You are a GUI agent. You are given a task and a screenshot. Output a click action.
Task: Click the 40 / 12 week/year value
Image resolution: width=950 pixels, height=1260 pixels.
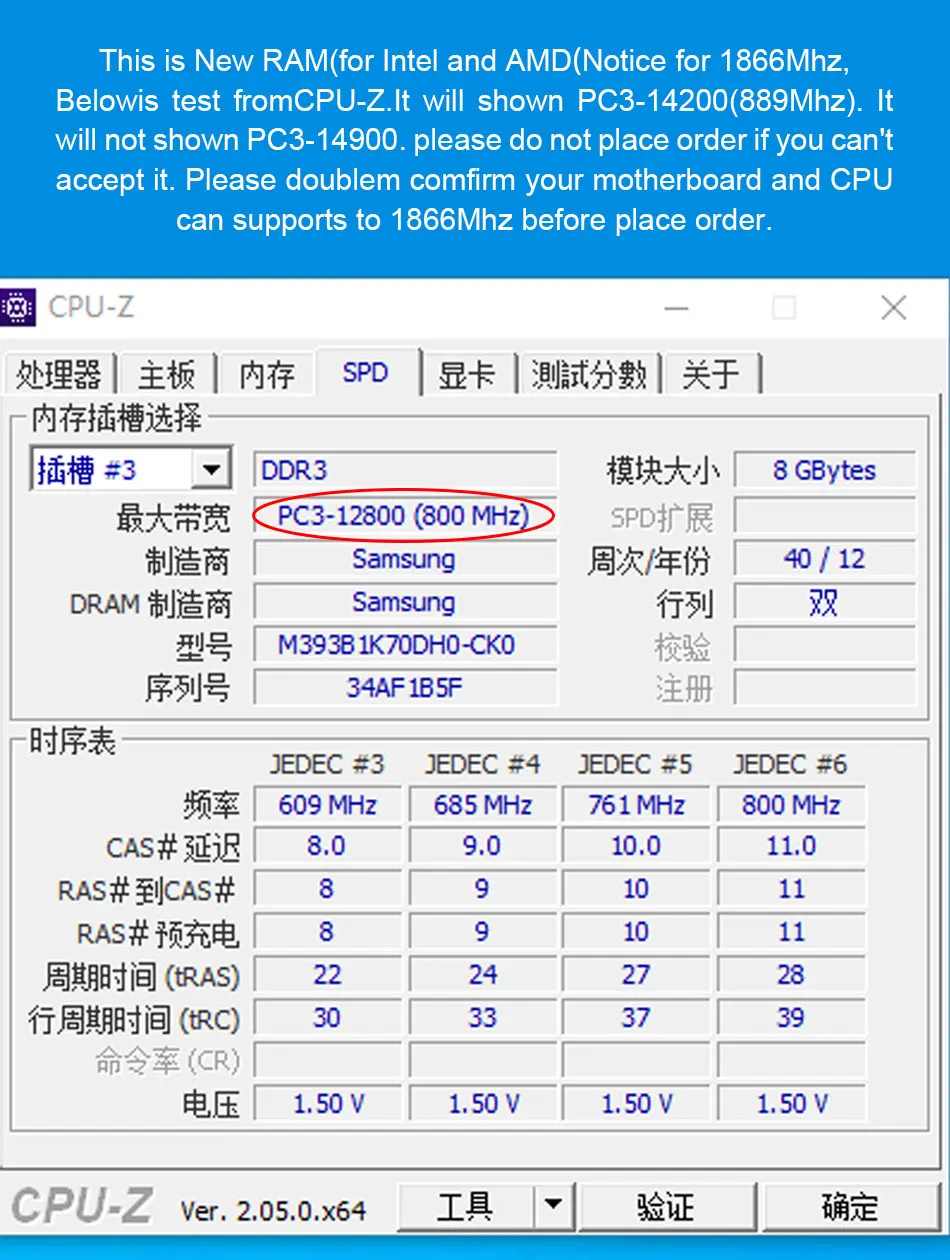tap(825, 559)
